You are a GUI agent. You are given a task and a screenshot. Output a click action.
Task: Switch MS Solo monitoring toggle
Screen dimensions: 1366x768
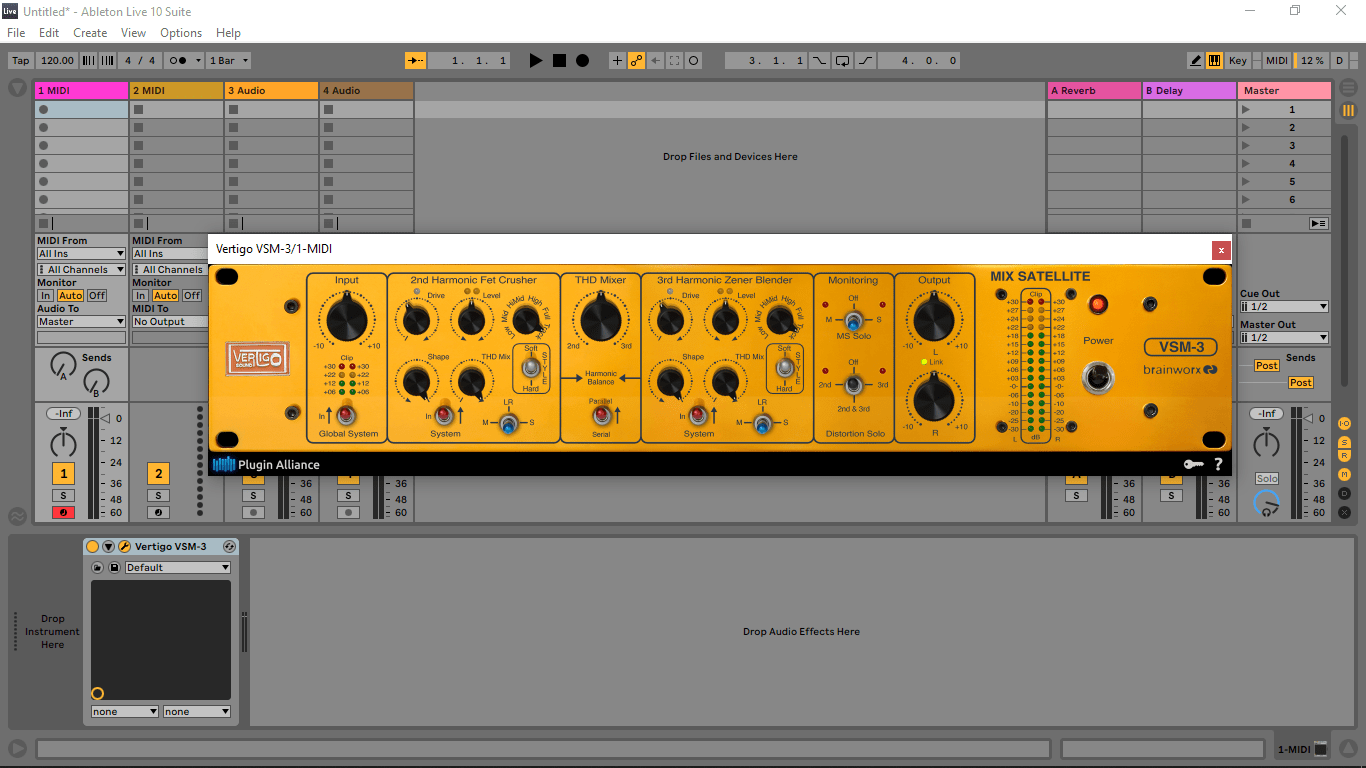pyautogui.click(x=852, y=322)
